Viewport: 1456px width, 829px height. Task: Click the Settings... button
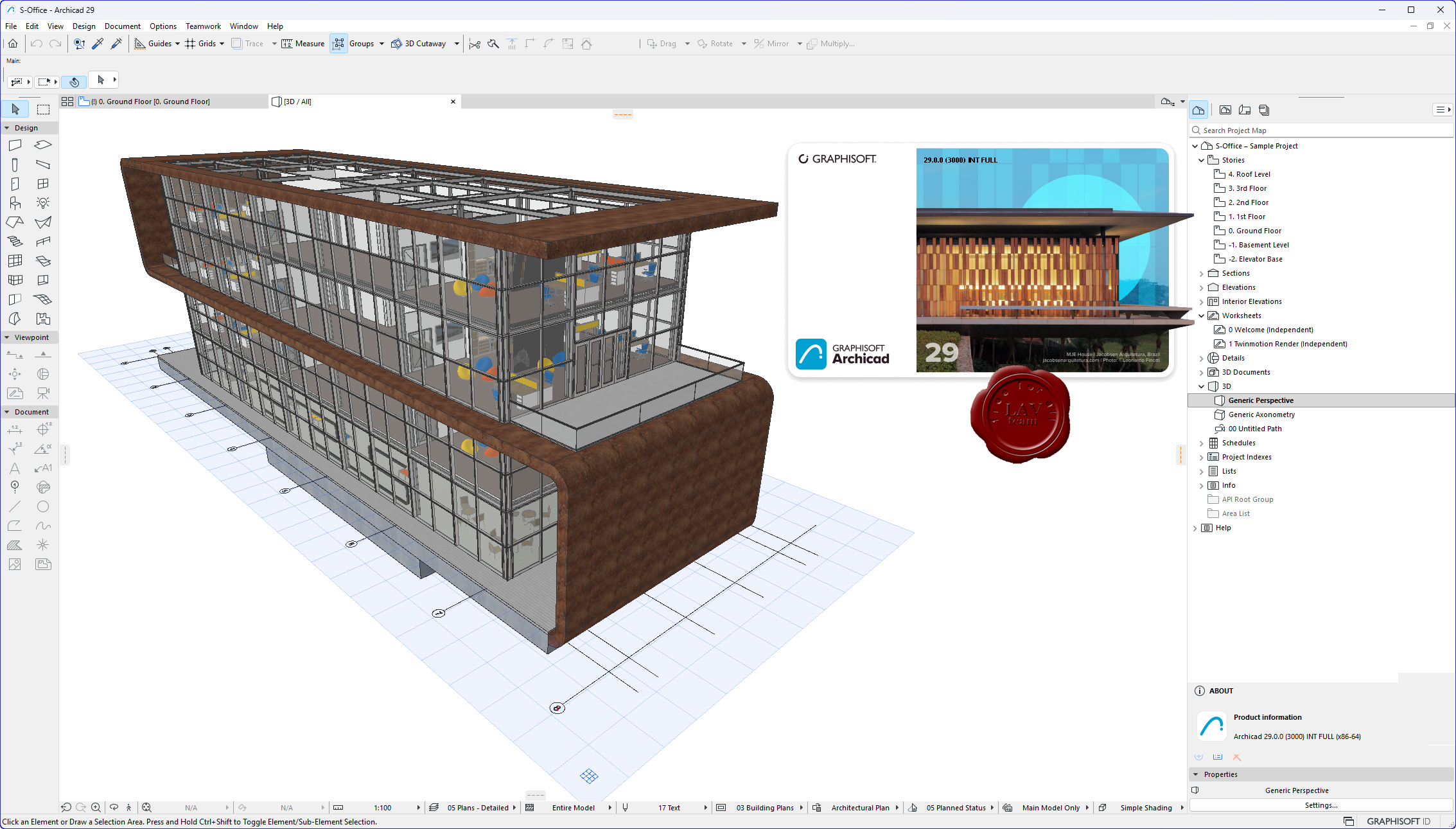(x=1320, y=805)
